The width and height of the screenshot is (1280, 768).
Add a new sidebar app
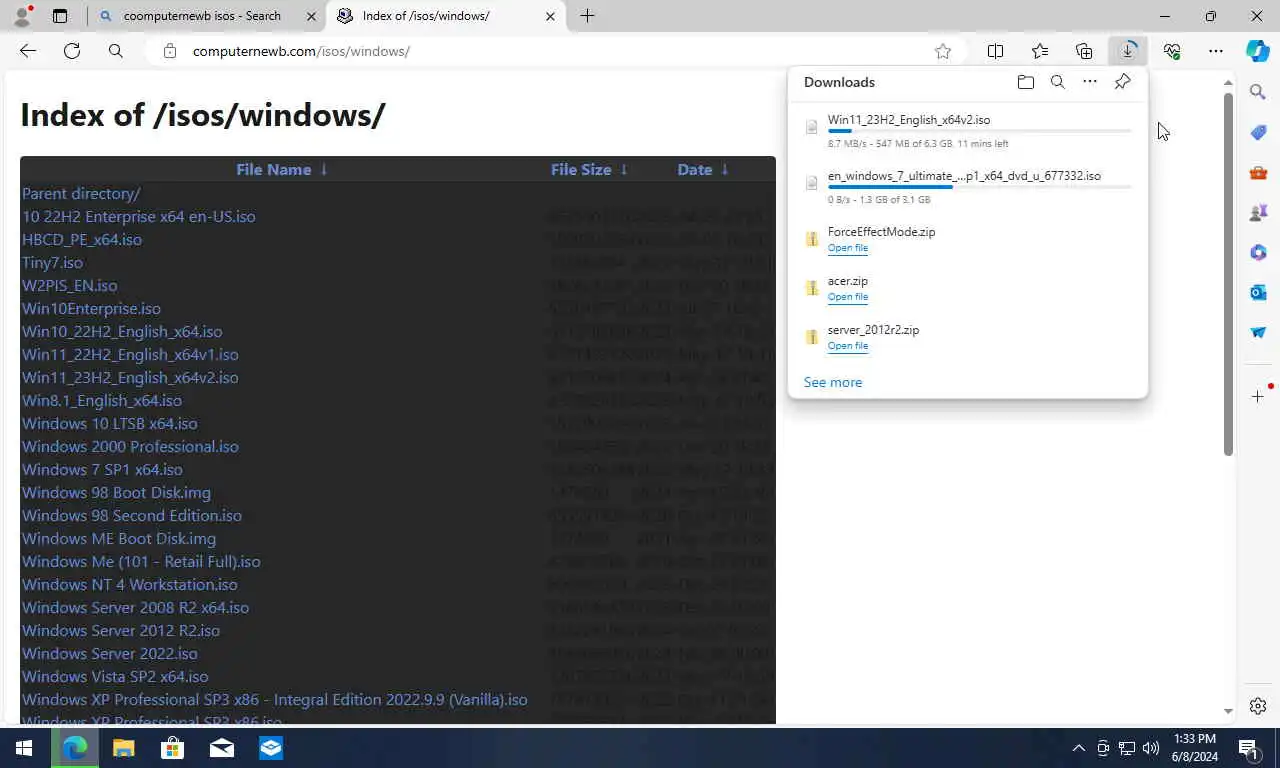pos(1258,397)
